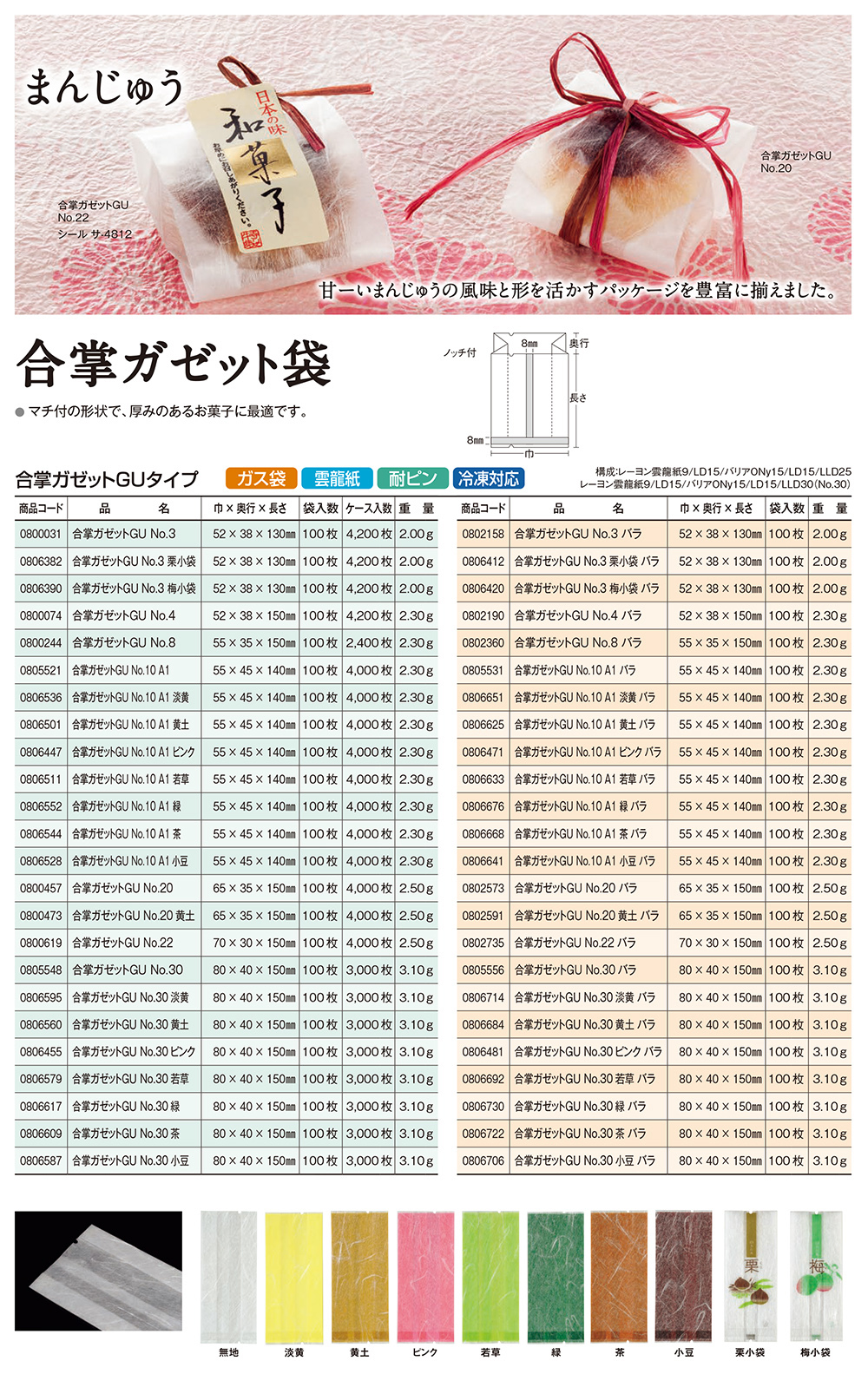Screen dimensions: 868x1374
Task: Click product code 0800457
Action: pos(41,888)
